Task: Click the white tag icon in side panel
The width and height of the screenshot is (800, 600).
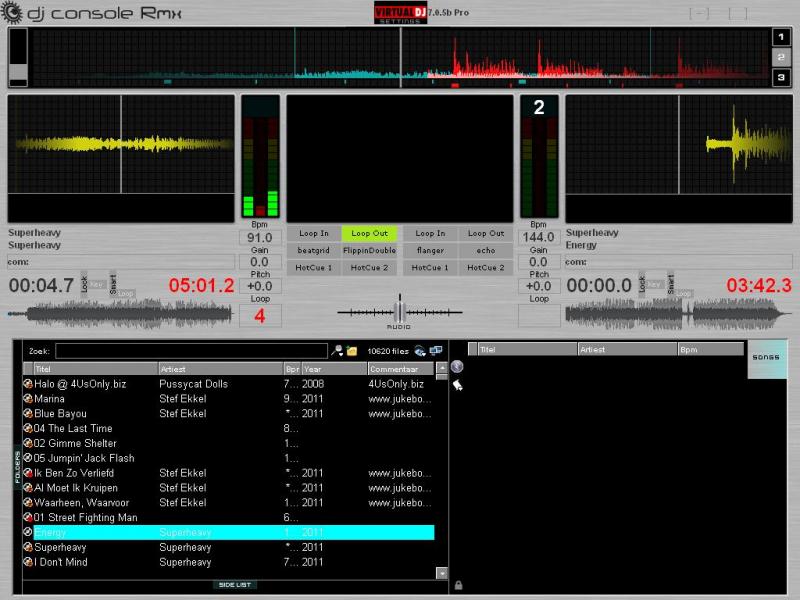Action: point(458,386)
